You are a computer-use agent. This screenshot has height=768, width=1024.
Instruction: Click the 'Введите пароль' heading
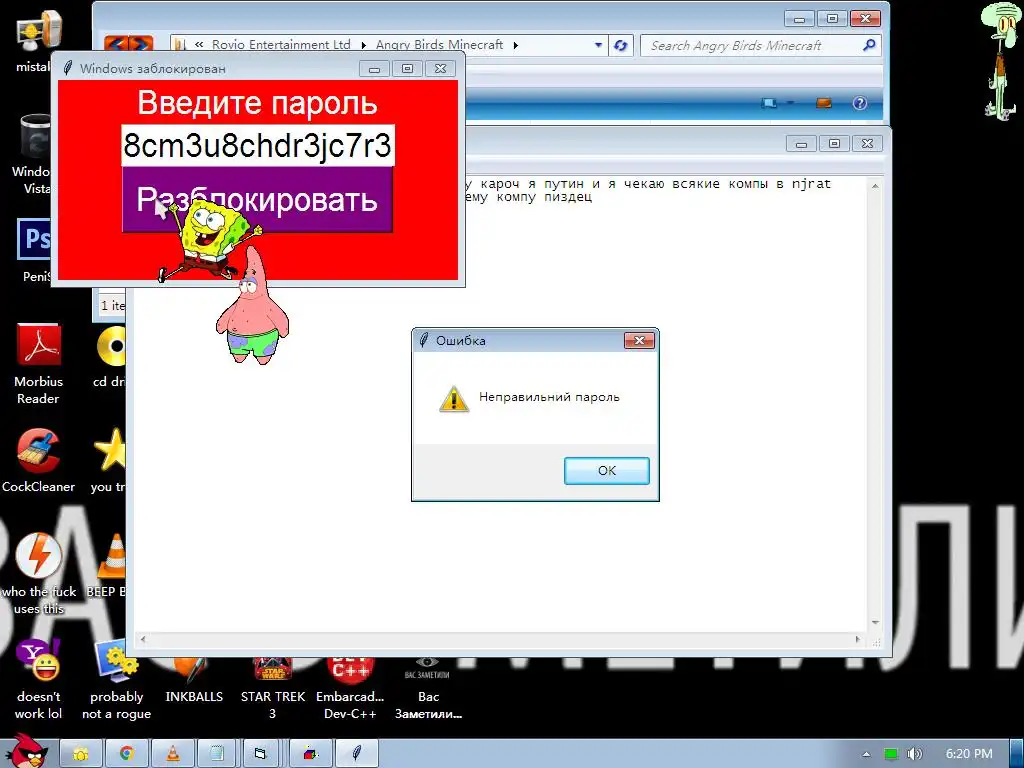pos(257,103)
